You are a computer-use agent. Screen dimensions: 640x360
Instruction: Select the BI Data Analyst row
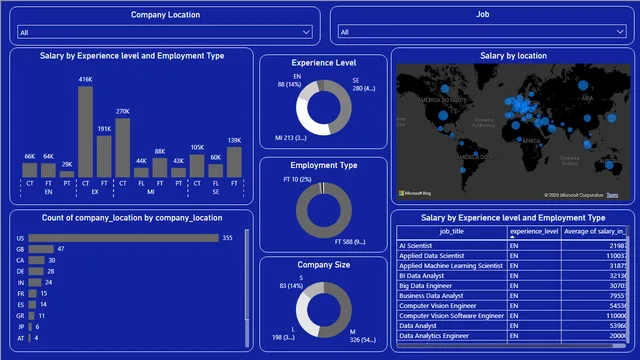[x=511, y=276]
